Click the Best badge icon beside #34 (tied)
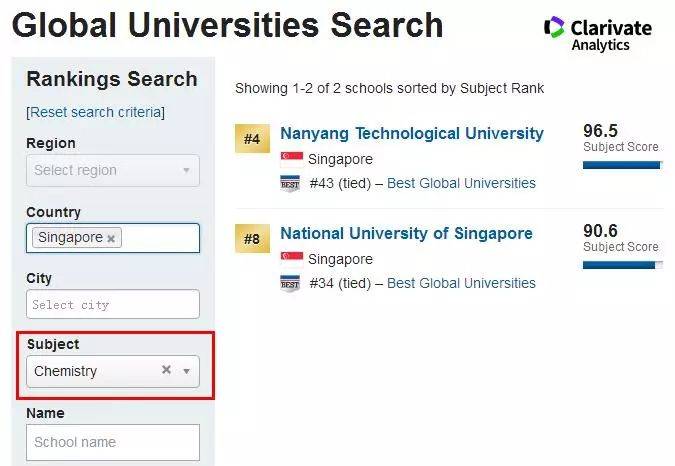 (x=291, y=284)
